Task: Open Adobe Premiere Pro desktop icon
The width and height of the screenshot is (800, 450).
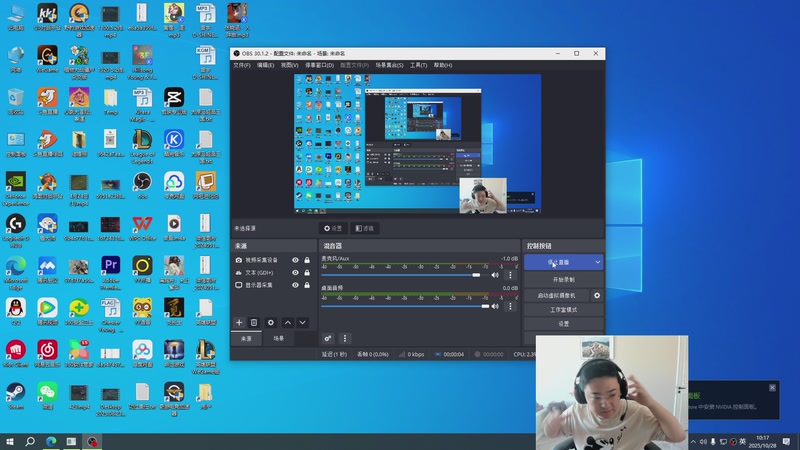Action: pyautogui.click(x=111, y=269)
